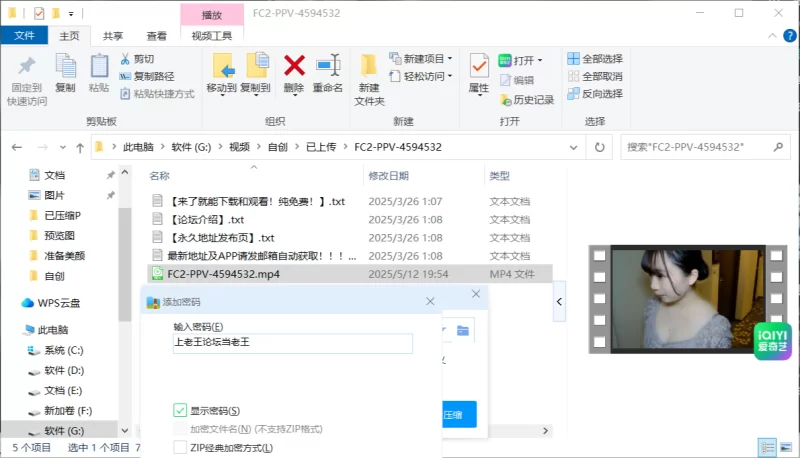Click the search magnifier icon
Viewport: 800px width, 458px height.
[x=778, y=147]
